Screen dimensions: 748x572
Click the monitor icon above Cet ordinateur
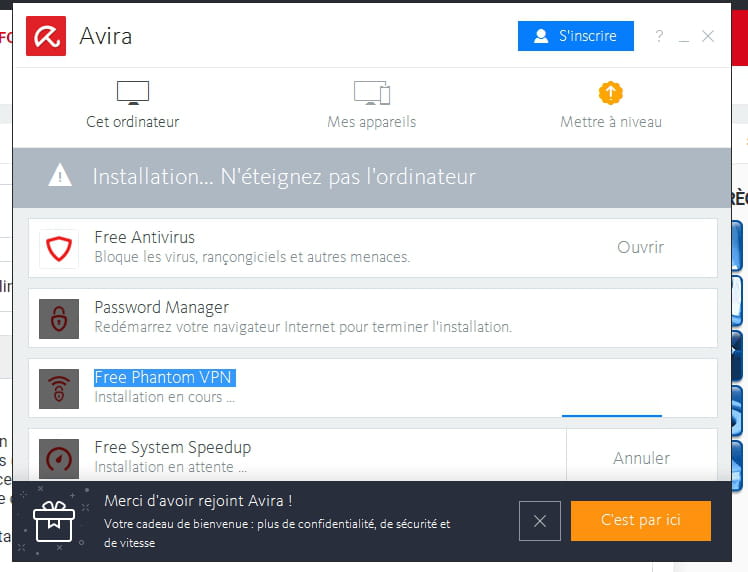[x=133, y=93]
